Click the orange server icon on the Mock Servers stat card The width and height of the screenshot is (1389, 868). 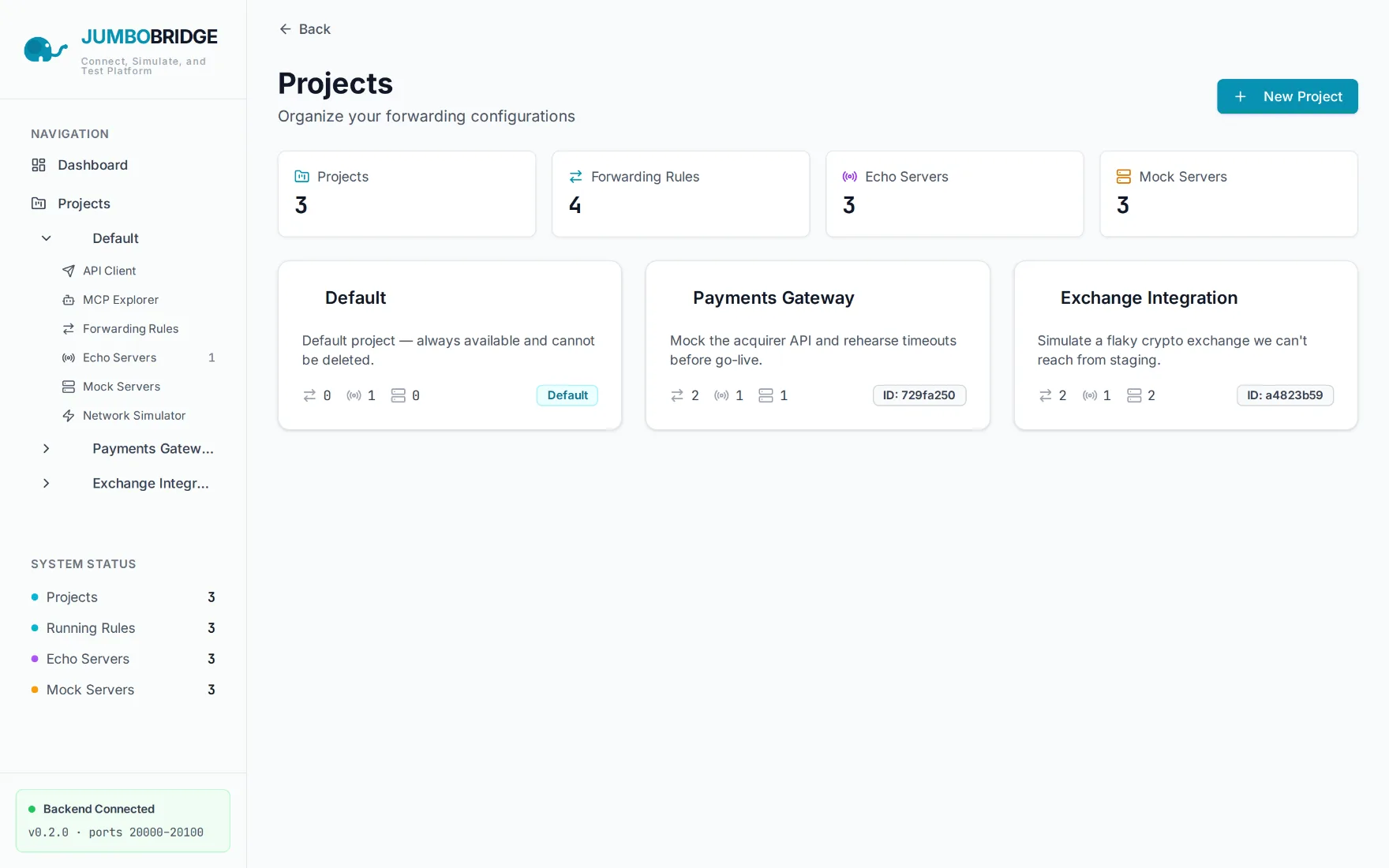coord(1124,177)
